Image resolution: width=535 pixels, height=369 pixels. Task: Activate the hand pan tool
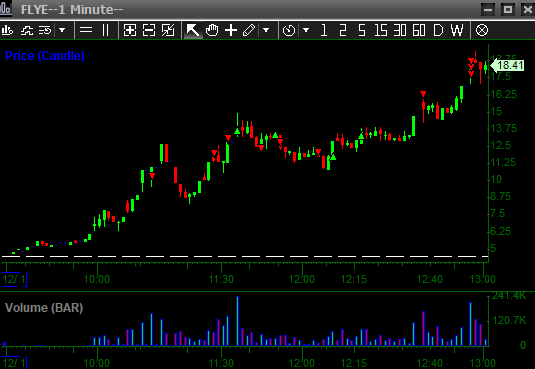click(212, 30)
